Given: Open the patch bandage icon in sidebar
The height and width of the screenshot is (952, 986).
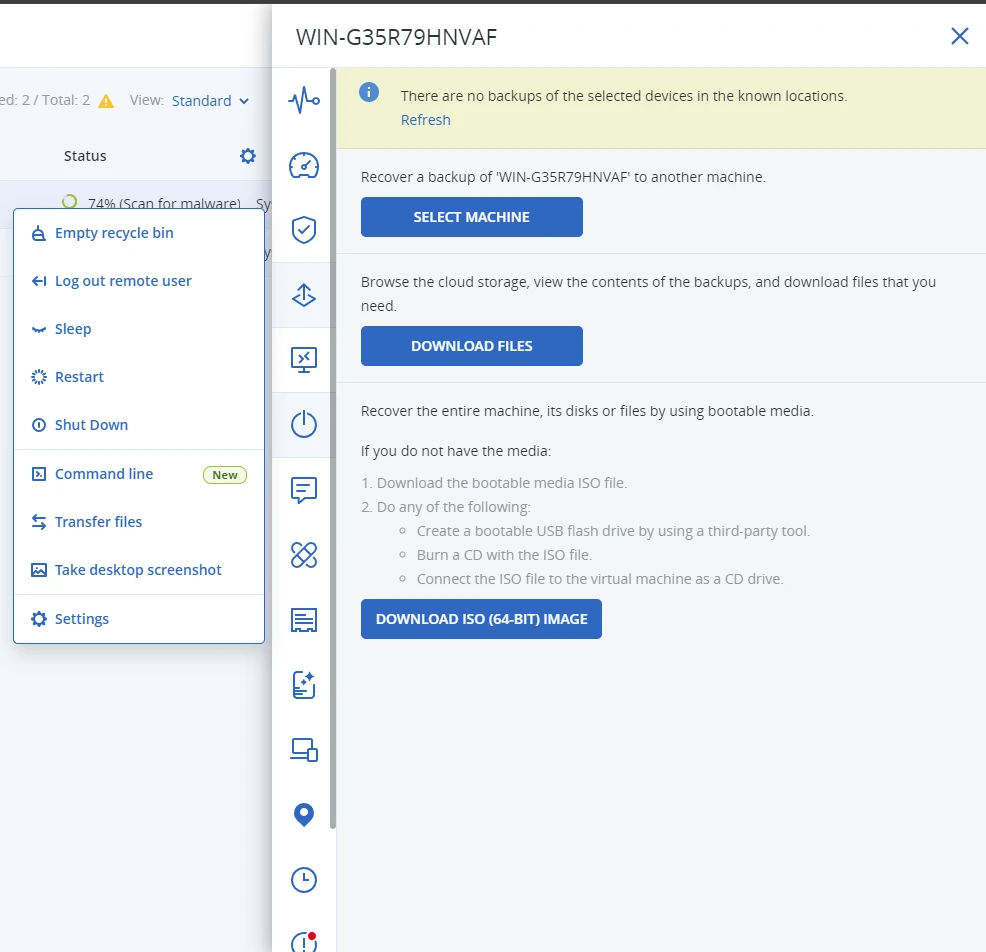Looking at the screenshot, I should coord(304,555).
